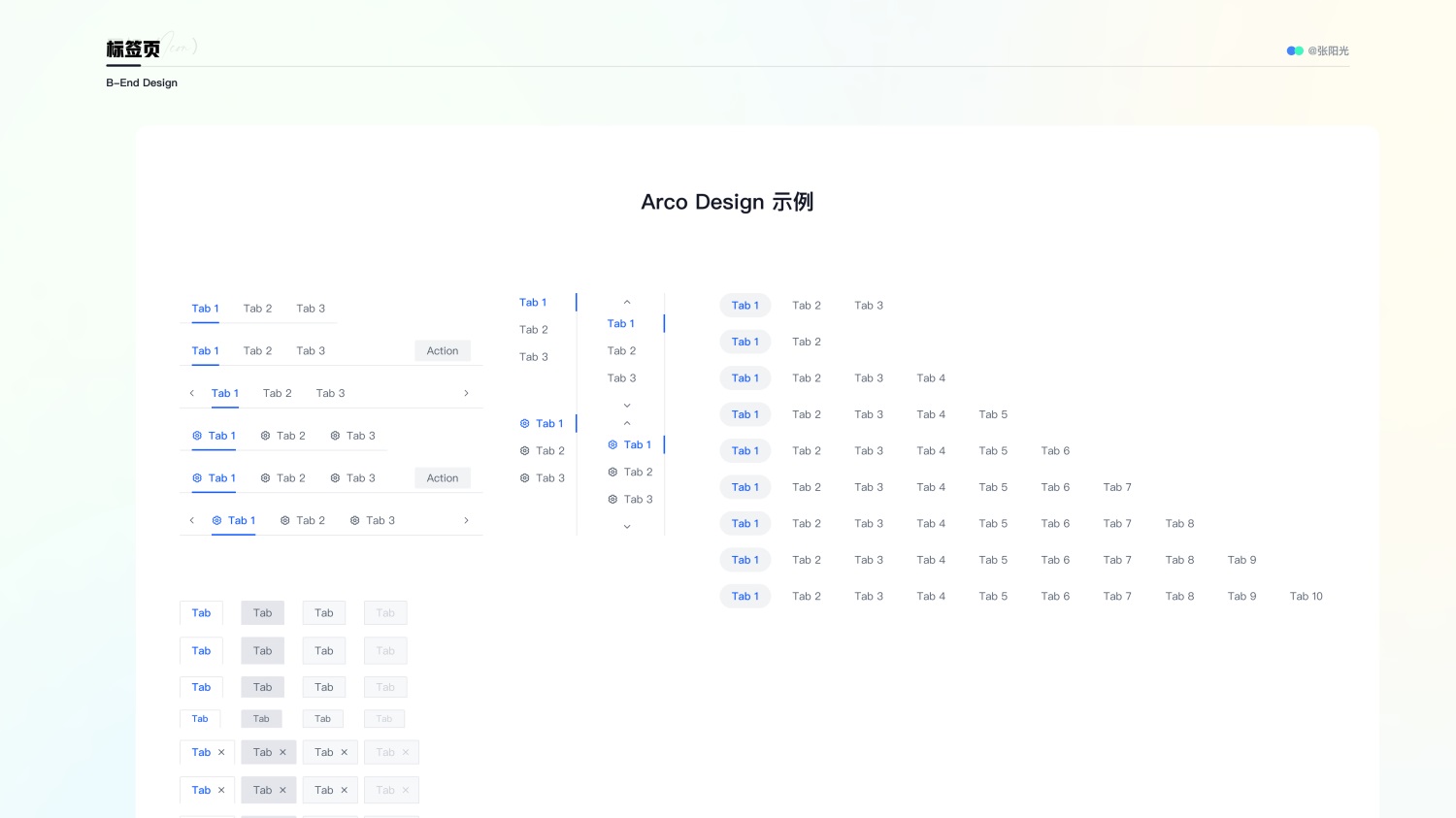Viewport: 1456px width, 818px height.
Task: Click down chevron below the gear-icon vertical tabs
Action: click(627, 527)
